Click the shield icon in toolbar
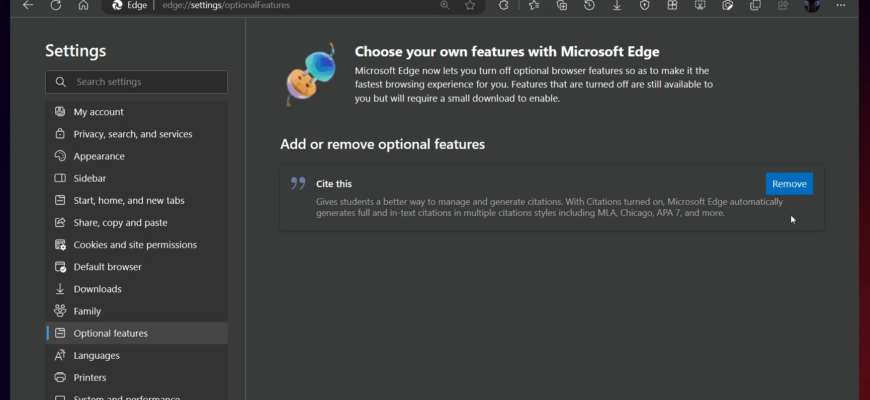The height and width of the screenshot is (400, 870). click(645, 5)
